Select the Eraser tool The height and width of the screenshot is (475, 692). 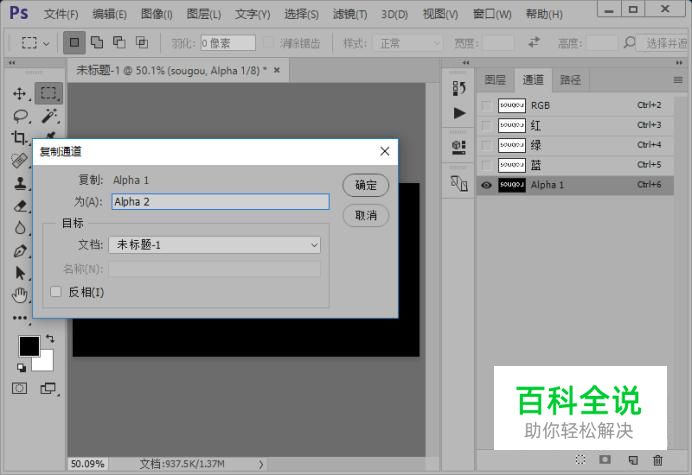[x=19, y=206]
